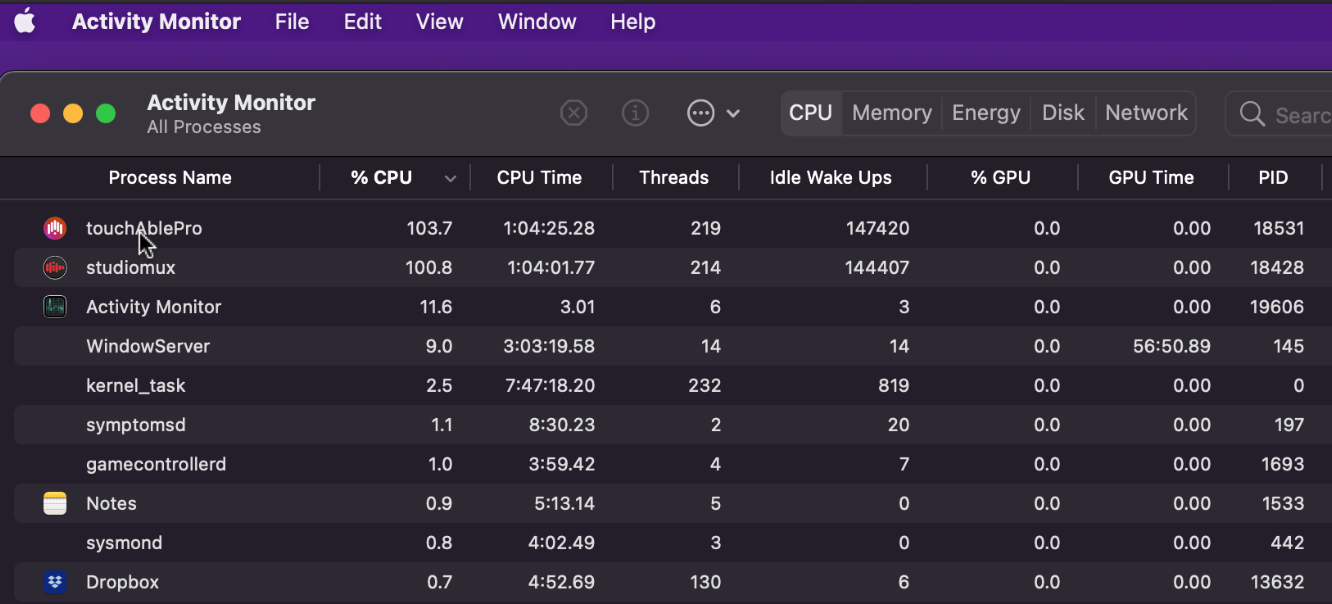
Task: Click the touchAblePro app icon
Action: 55,228
